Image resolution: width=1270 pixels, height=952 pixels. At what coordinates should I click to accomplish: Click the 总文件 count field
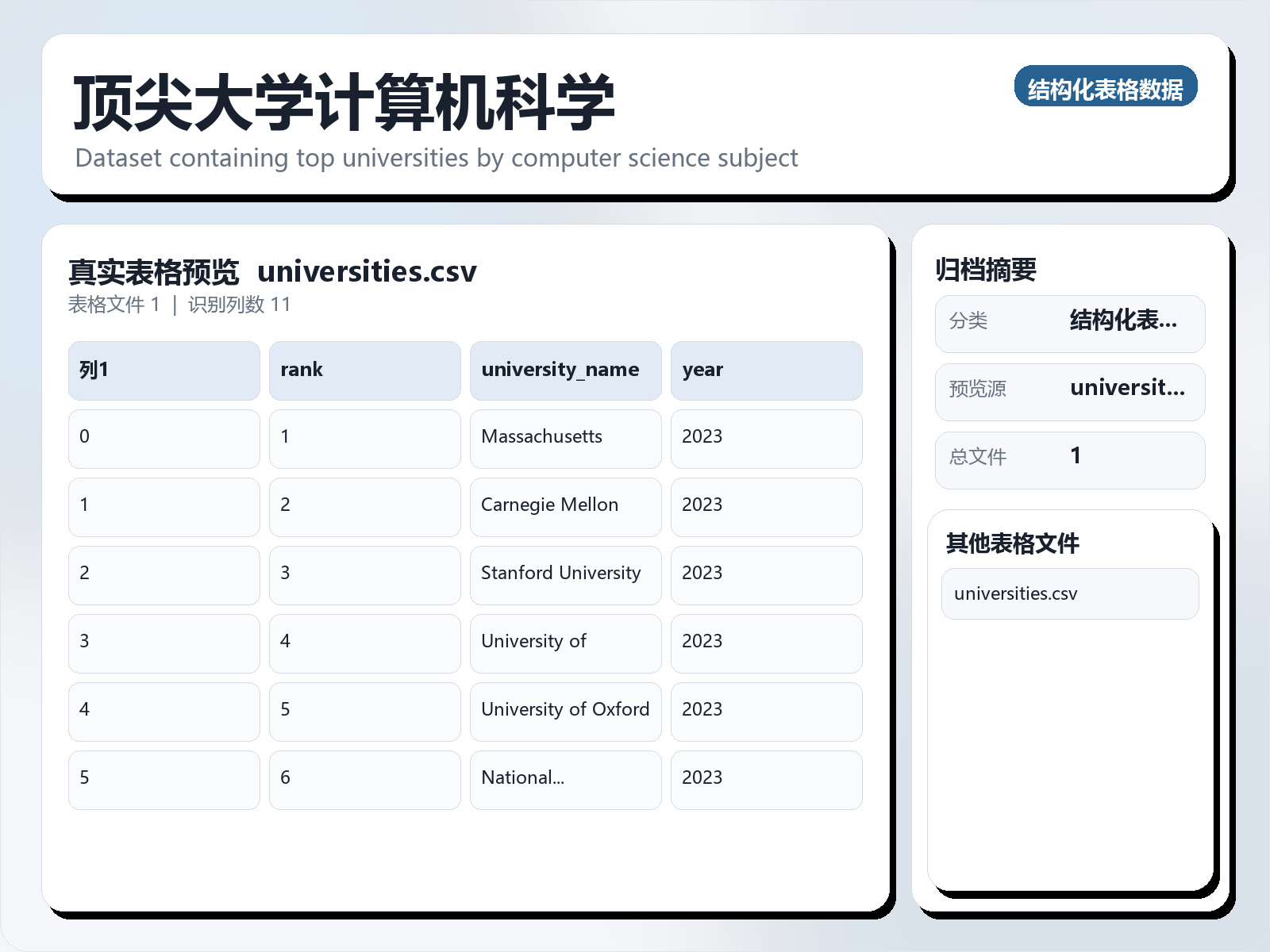click(1069, 459)
